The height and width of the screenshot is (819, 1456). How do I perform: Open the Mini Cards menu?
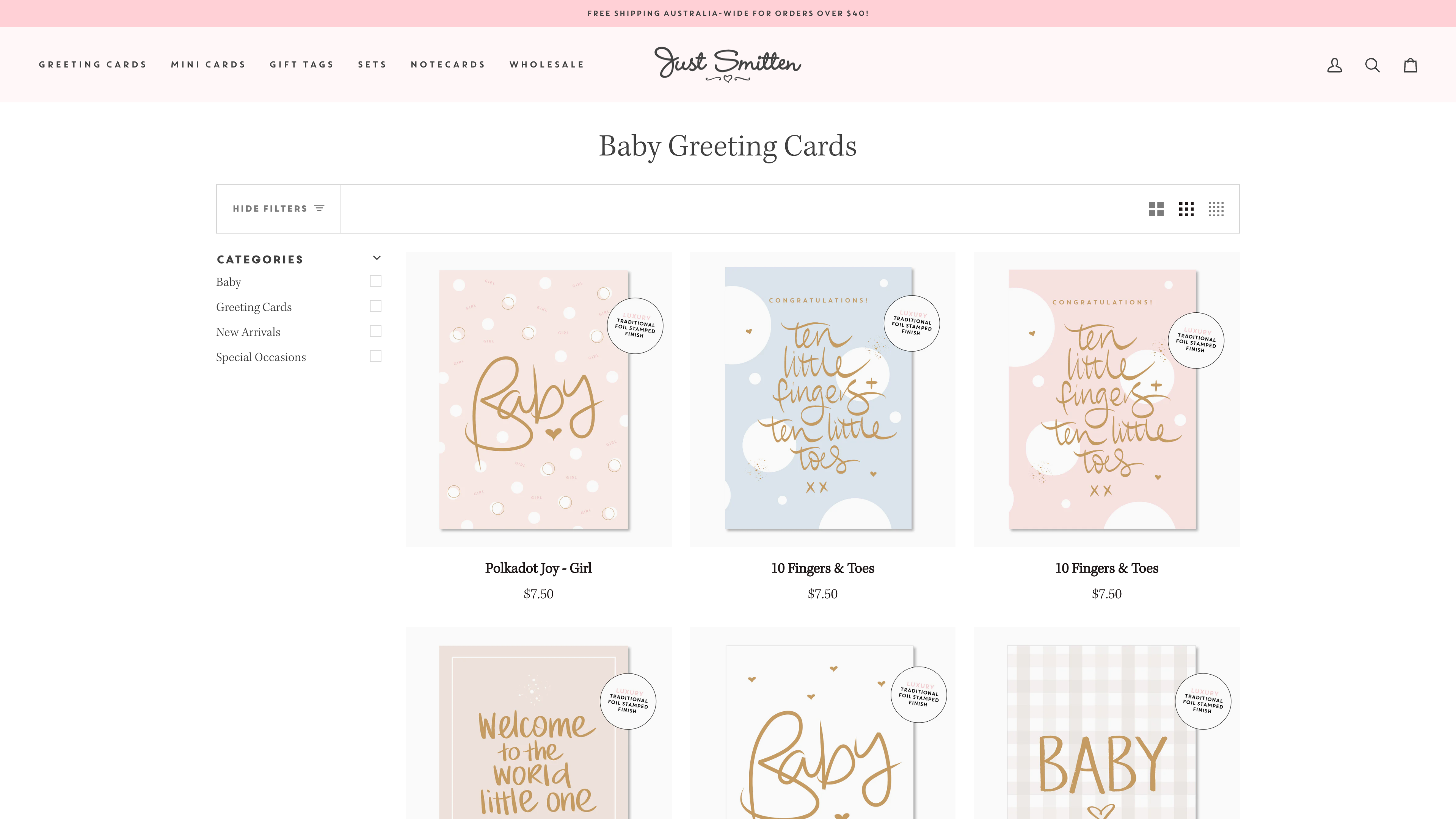pos(208,64)
